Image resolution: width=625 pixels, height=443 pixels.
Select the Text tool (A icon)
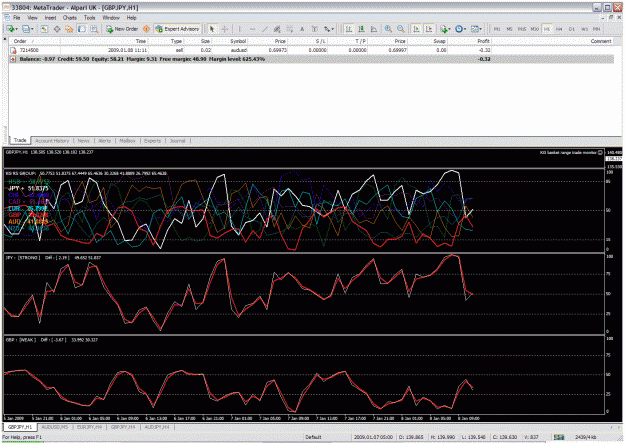(302, 29)
